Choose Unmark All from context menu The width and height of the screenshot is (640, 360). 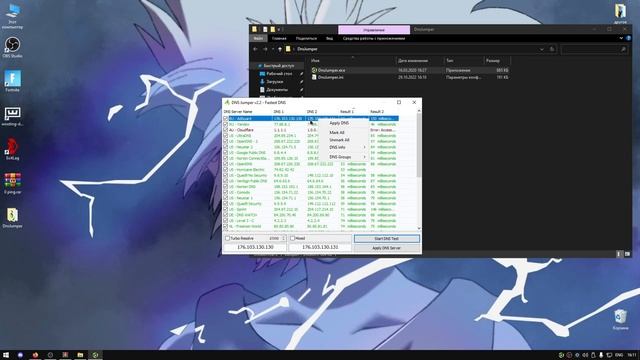[340, 140]
